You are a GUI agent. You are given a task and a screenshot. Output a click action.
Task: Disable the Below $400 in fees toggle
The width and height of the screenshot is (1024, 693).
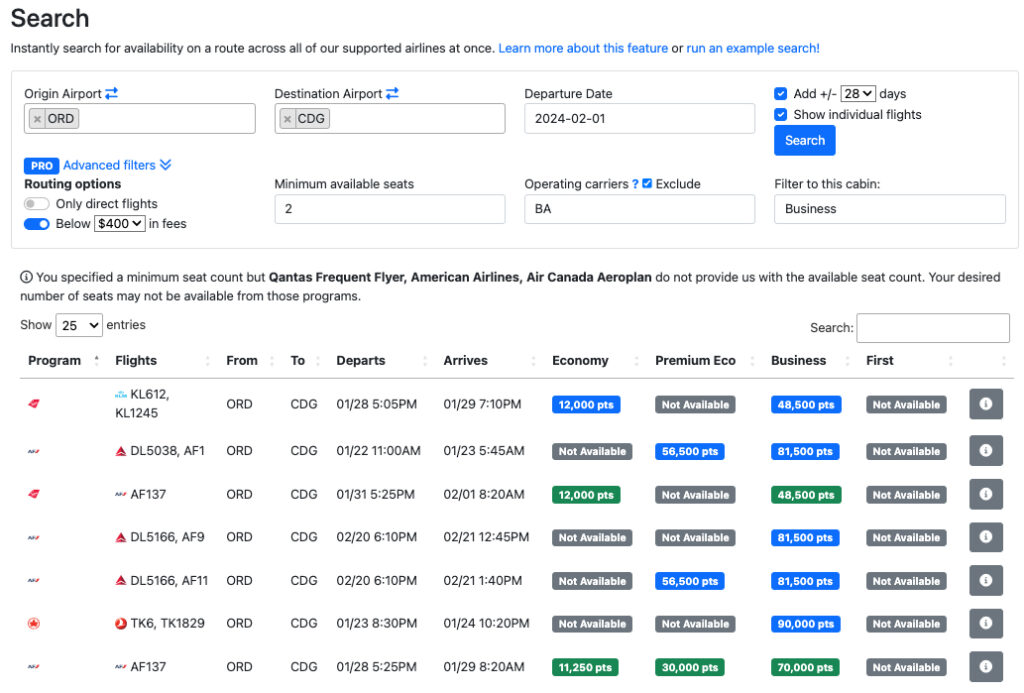[x=35, y=223]
